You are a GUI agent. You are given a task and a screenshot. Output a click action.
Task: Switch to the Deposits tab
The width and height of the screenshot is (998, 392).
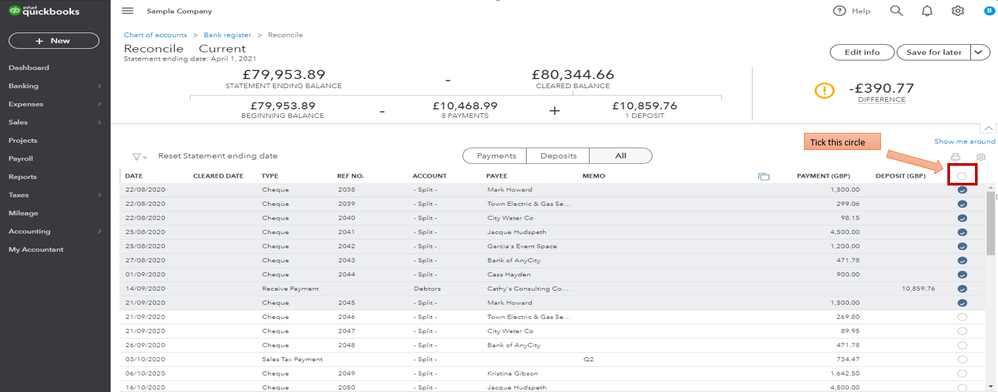[x=558, y=156]
